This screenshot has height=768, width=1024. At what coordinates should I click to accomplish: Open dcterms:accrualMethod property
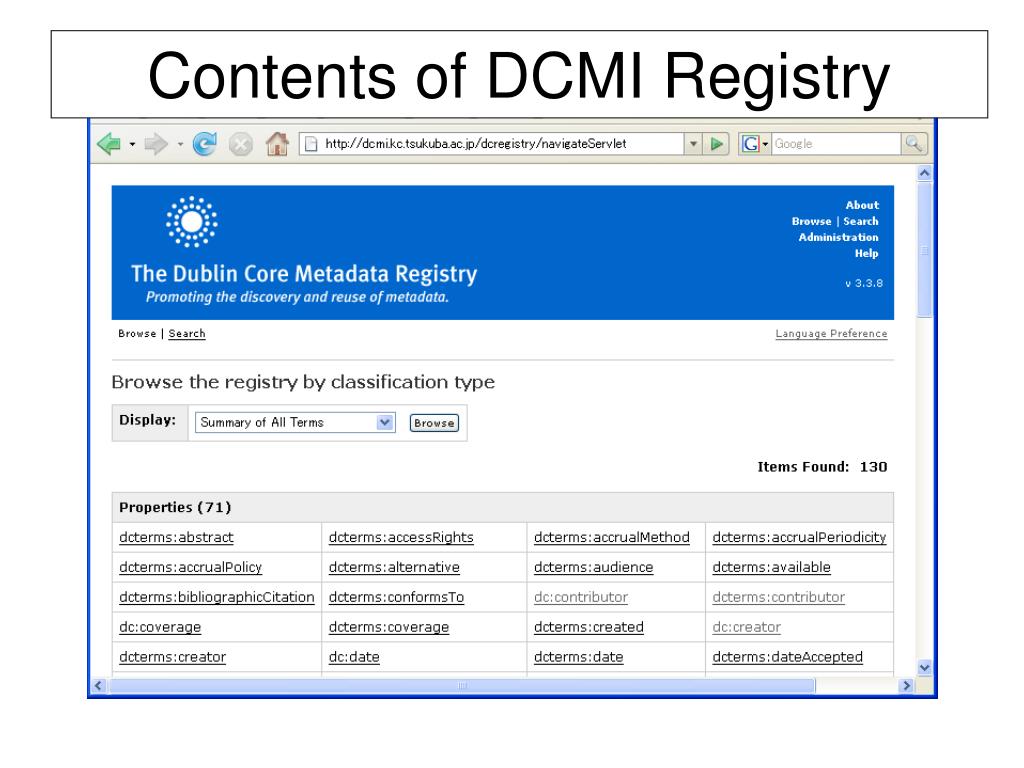pos(611,537)
